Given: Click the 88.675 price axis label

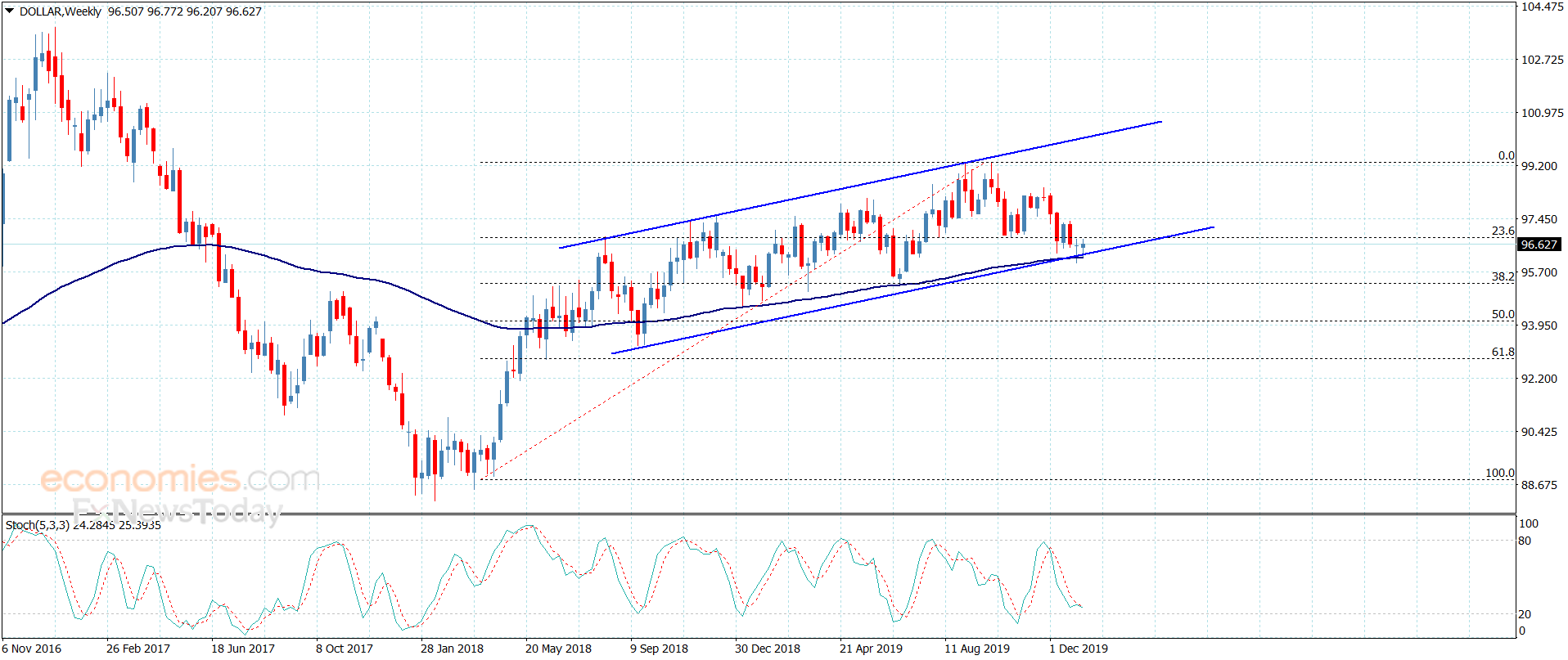Looking at the screenshot, I should point(1539,485).
